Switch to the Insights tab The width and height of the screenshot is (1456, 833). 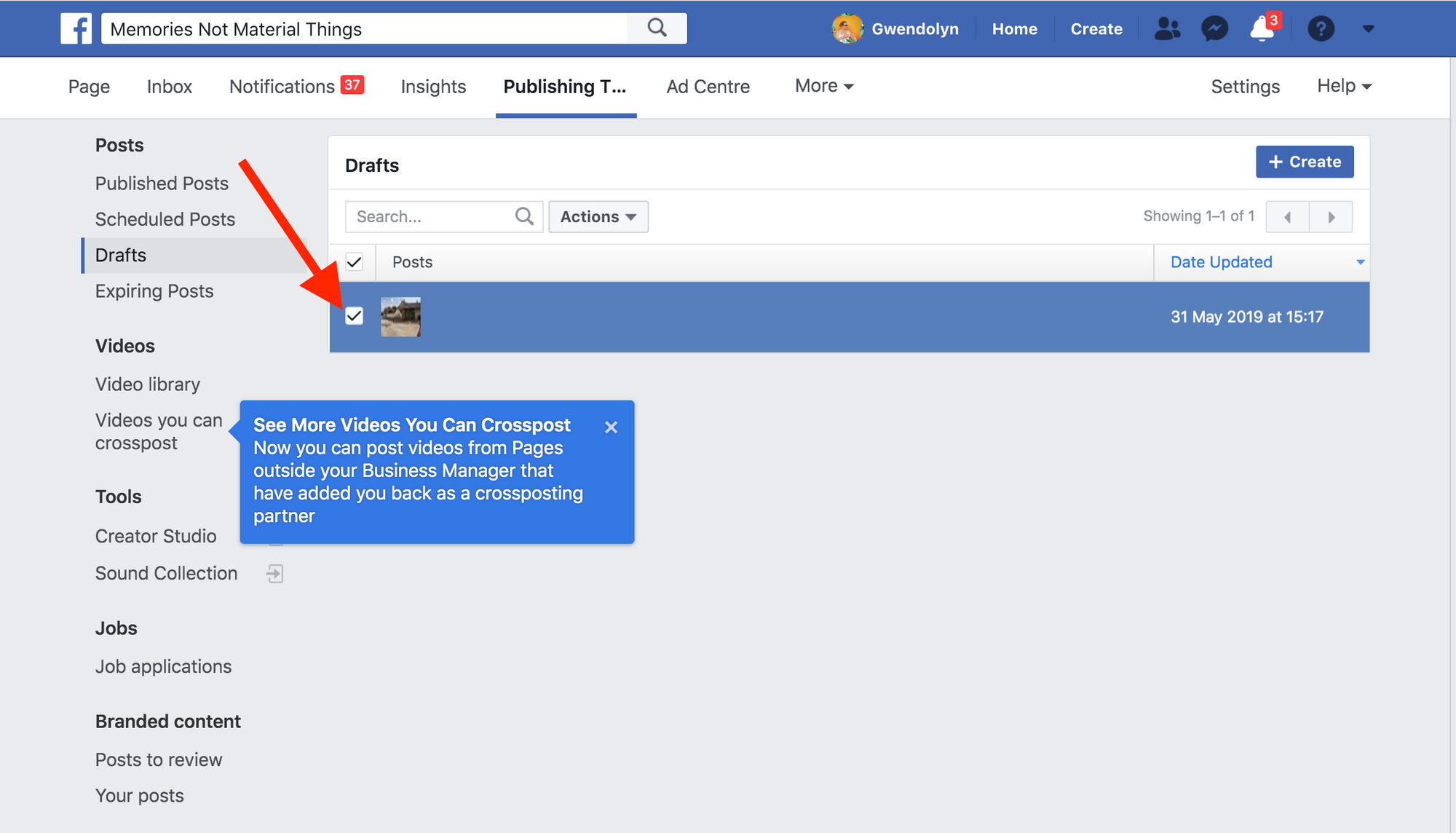click(x=433, y=87)
